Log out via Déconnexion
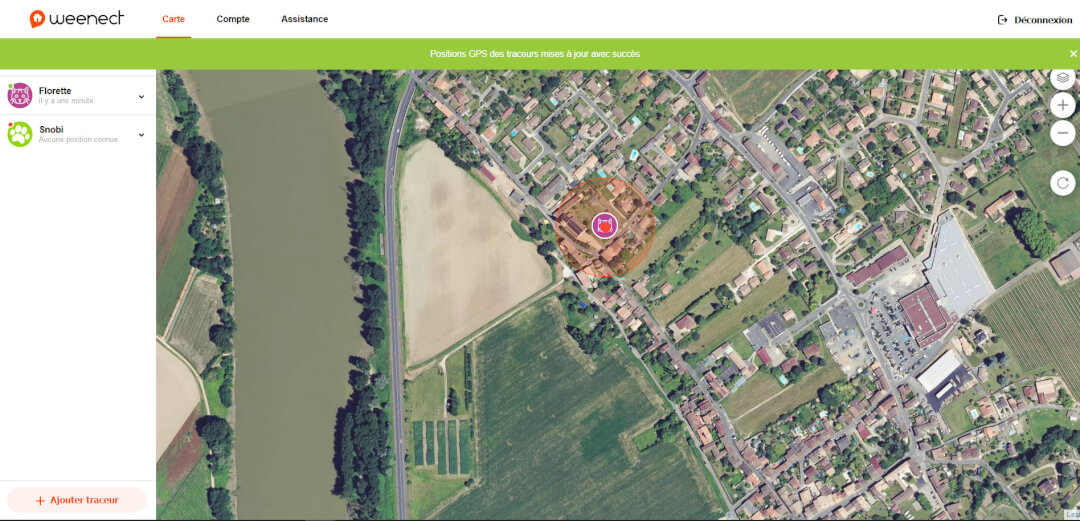The height and width of the screenshot is (521, 1080). (1035, 20)
